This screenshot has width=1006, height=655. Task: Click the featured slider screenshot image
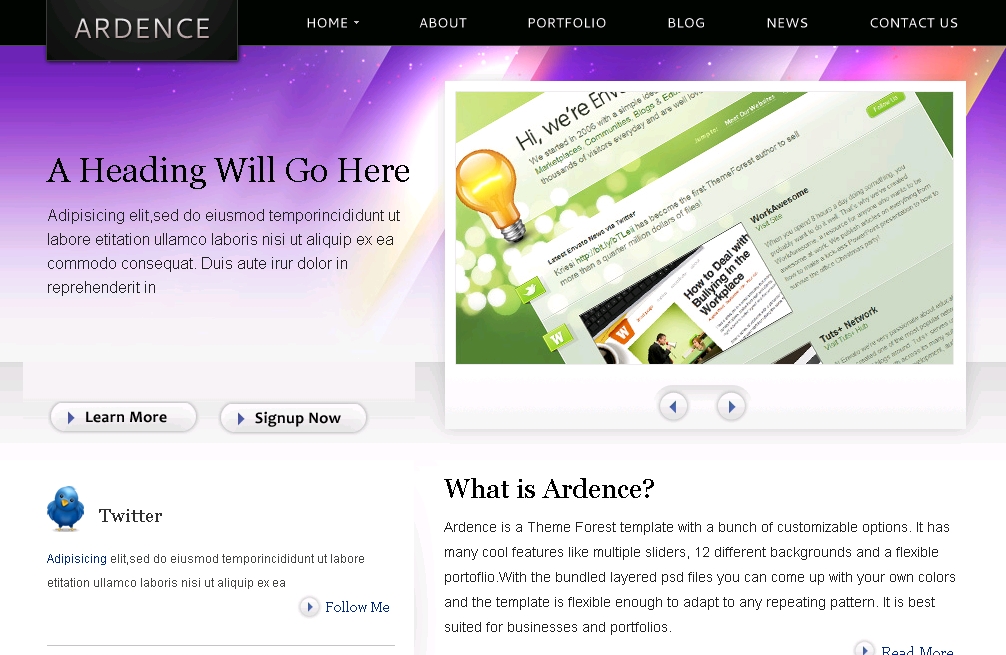pos(704,228)
